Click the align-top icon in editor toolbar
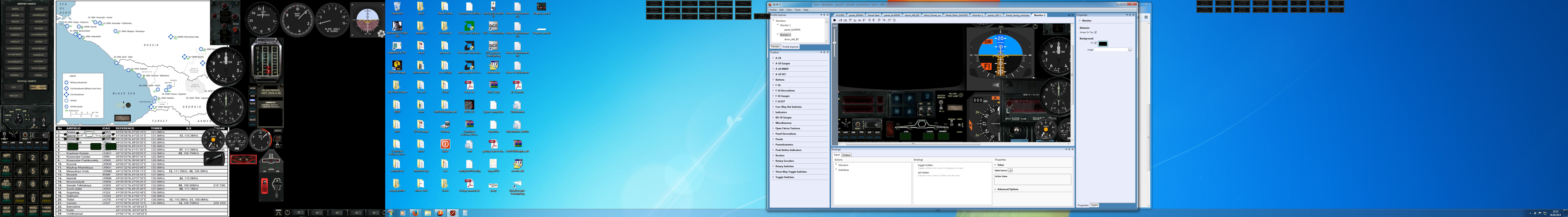1568x217 pixels. [850, 20]
